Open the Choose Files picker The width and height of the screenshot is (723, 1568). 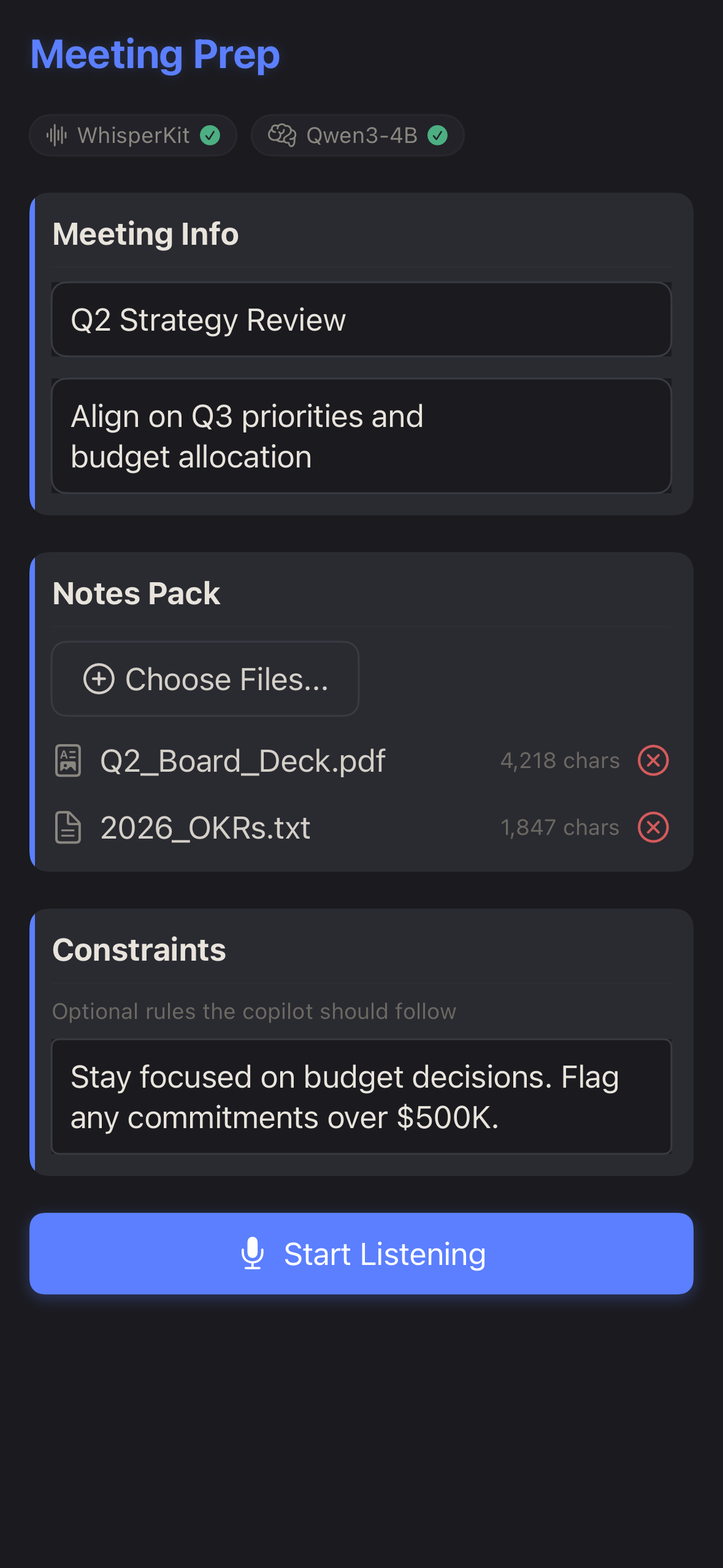(205, 679)
